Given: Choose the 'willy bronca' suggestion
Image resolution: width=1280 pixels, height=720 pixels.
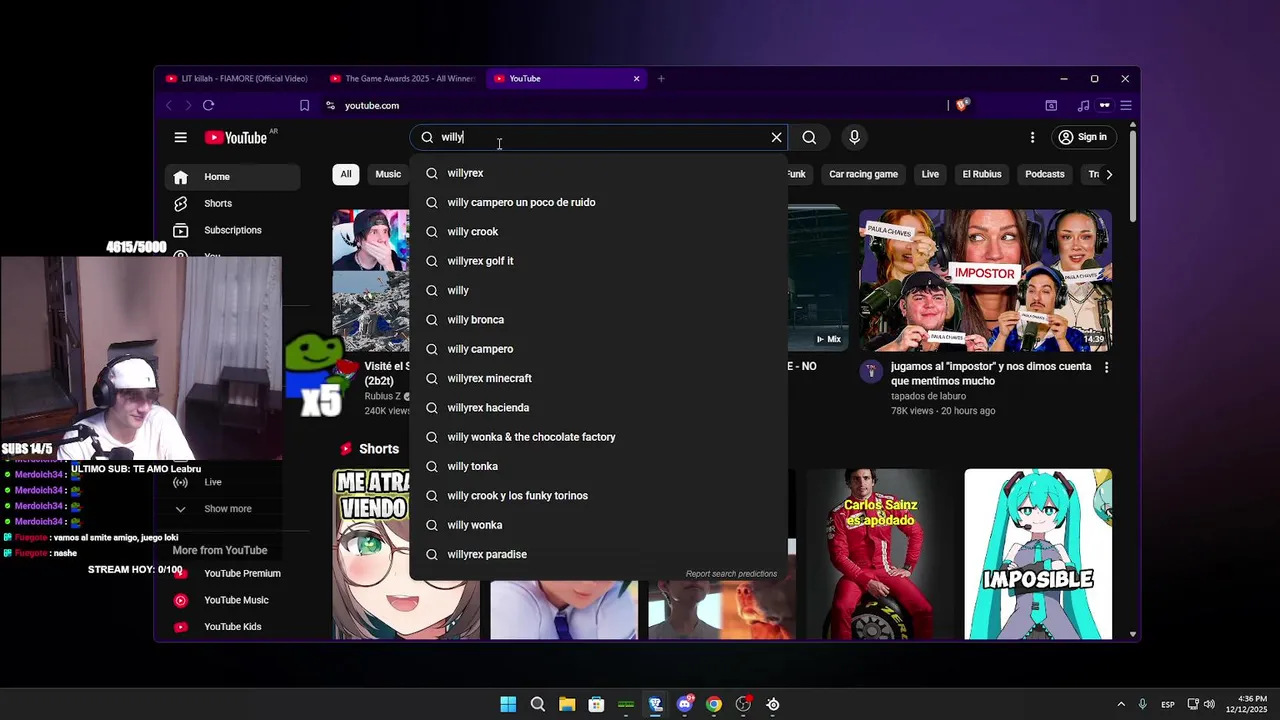Looking at the screenshot, I should [598, 319].
